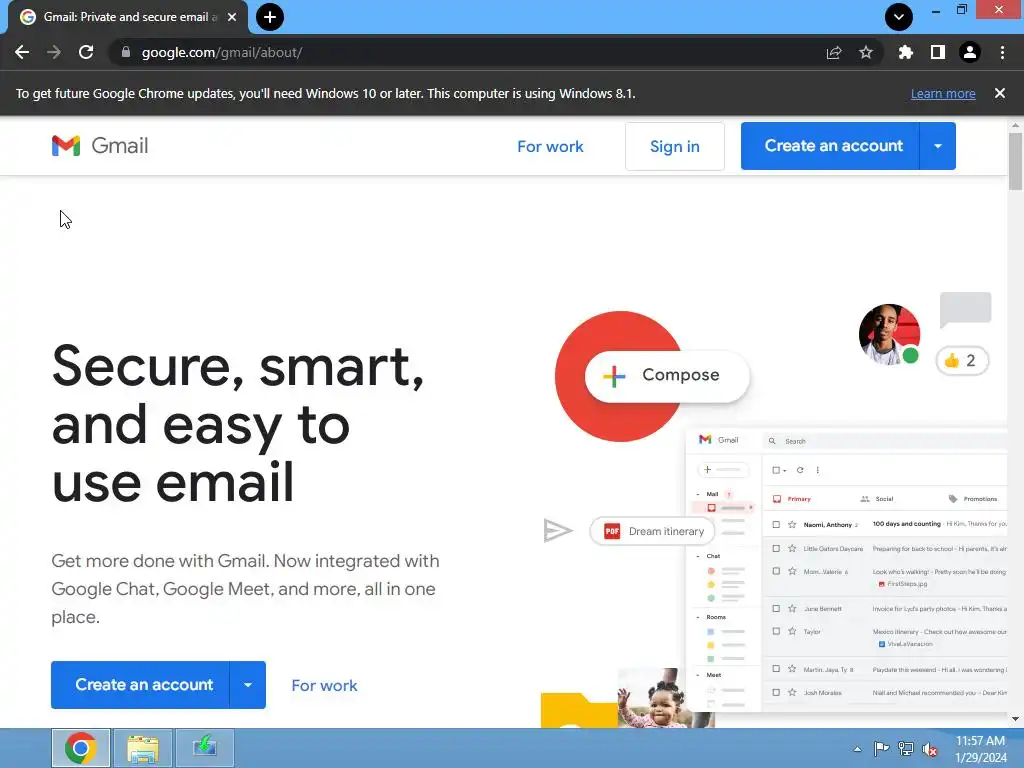
Task: Click the Action Center flag tray icon
Action: click(881, 749)
